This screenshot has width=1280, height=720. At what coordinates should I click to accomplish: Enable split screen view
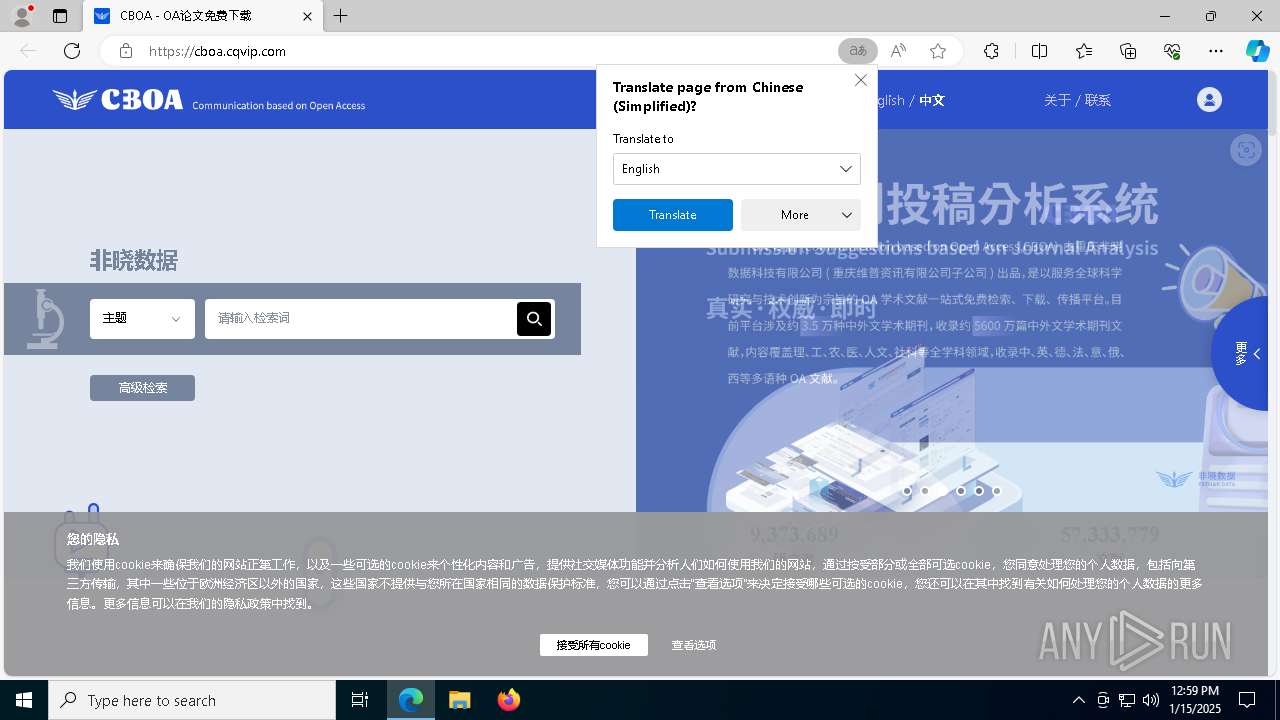click(1039, 51)
